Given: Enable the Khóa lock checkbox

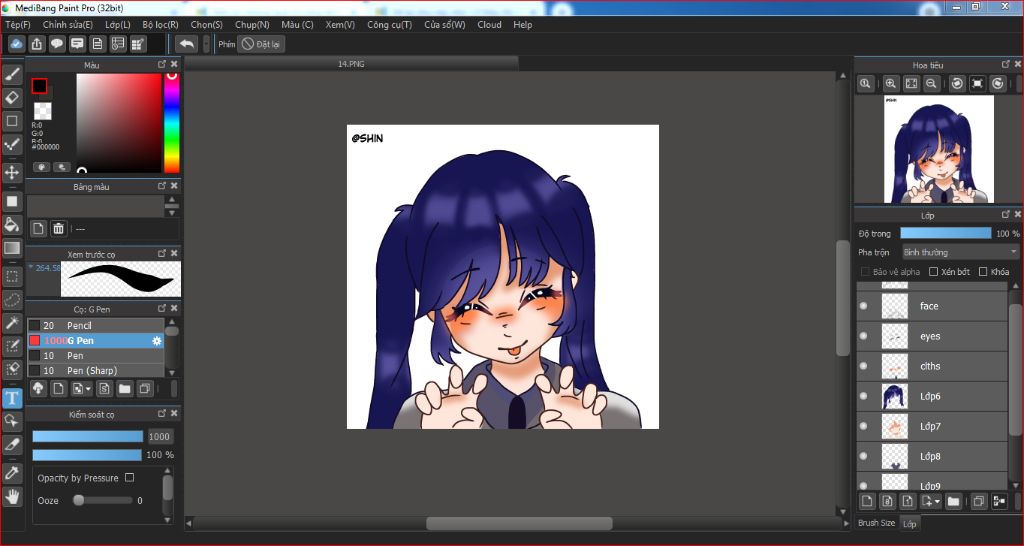Looking at the screenshot, I should pyautogui.click(x=984, y=272).
